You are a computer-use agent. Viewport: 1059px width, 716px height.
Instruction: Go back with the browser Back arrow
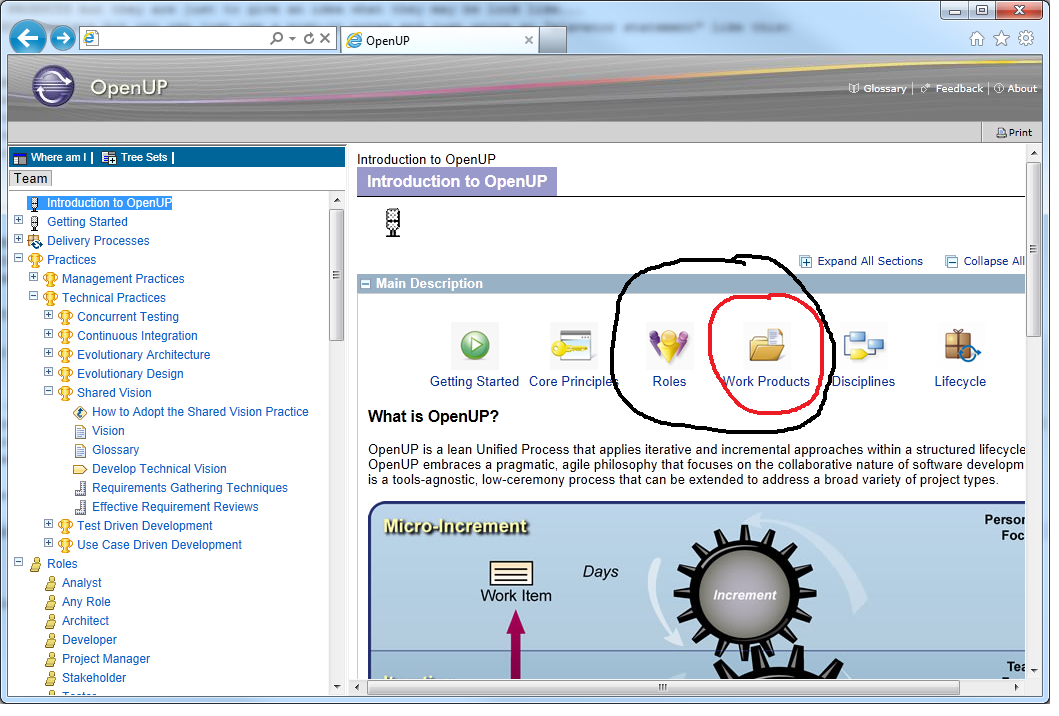[x=28, y=38]
